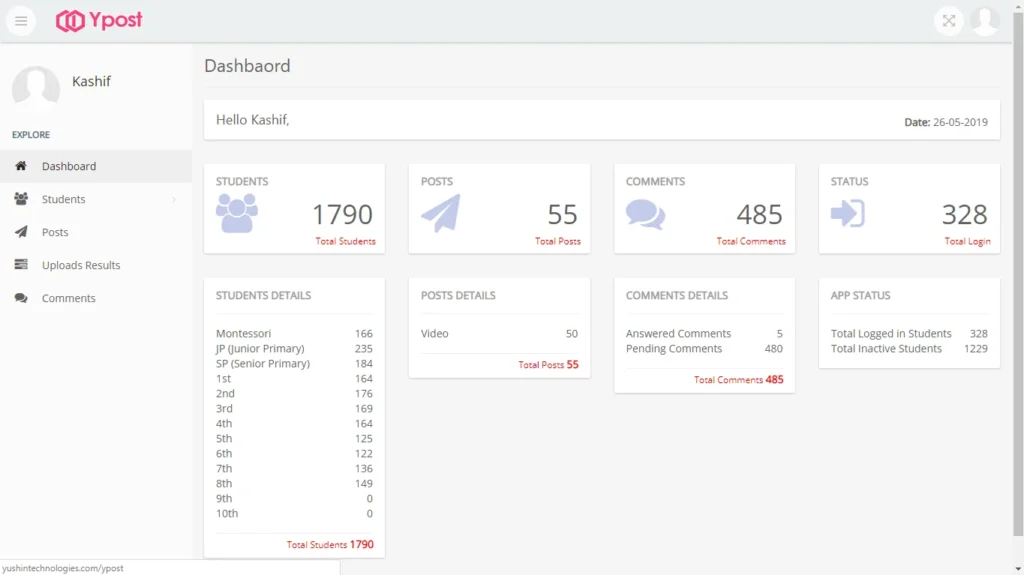Image resolution: width=1024 pixels, height=575 pixels.
Task: Expand the Students submenu chevron
Action: (174, 199)
